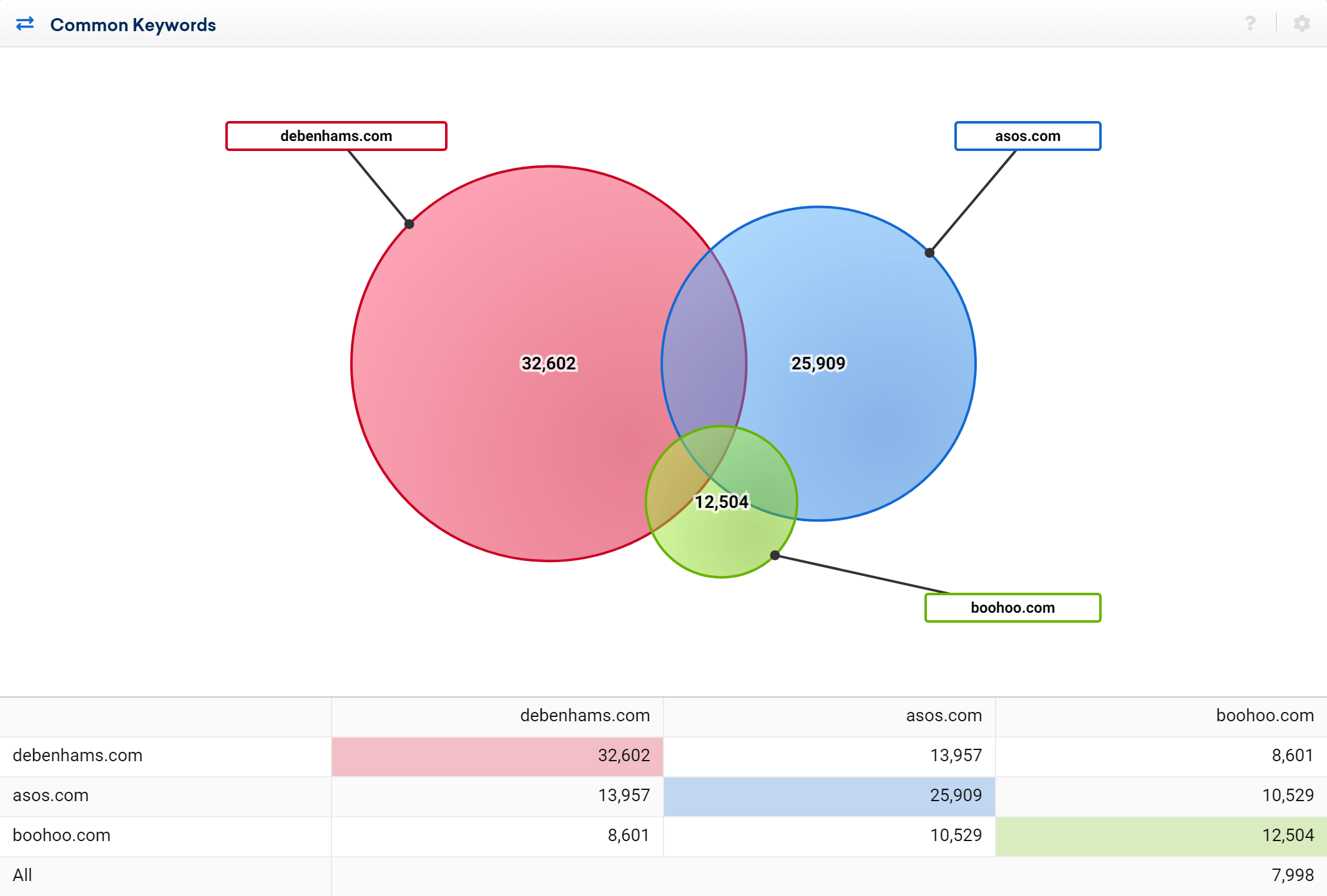Select the green boohoo.com circle value 12,504
1327x896 pixels.
722,502
